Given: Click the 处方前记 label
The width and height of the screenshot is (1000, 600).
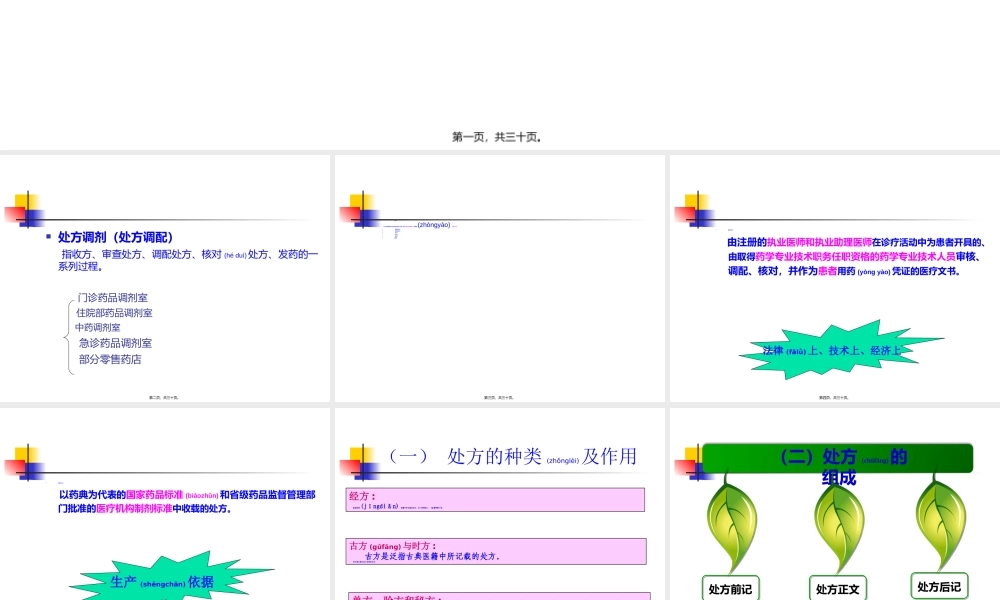Looking at the screenshot, I should [730, 588].
